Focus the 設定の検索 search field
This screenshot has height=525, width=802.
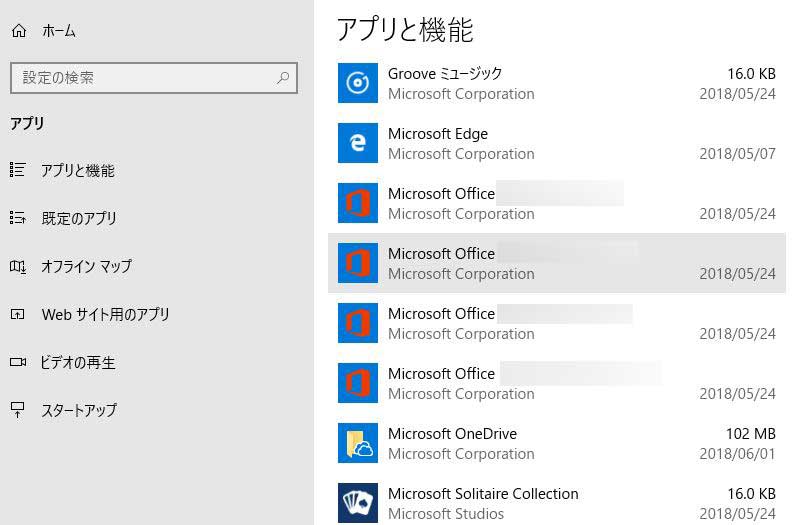click(x=140, y=78)
